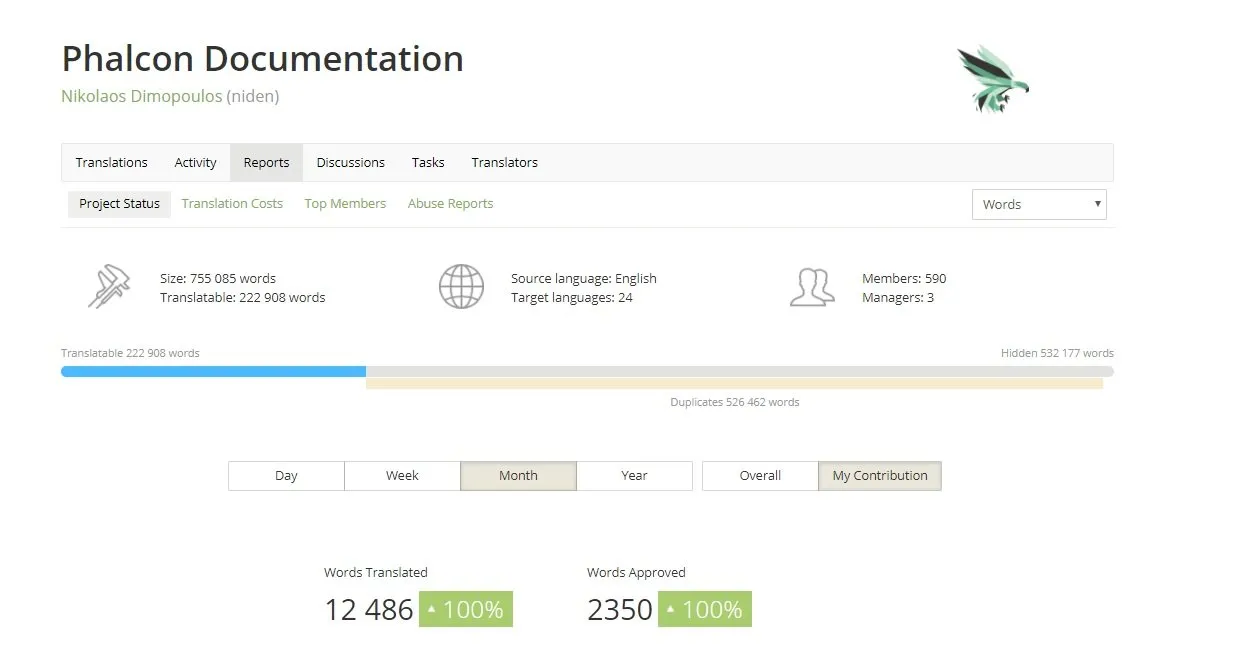This screenshot has width=1237, height=662.
Task: Select the Day period
Action: pos(286,476)
